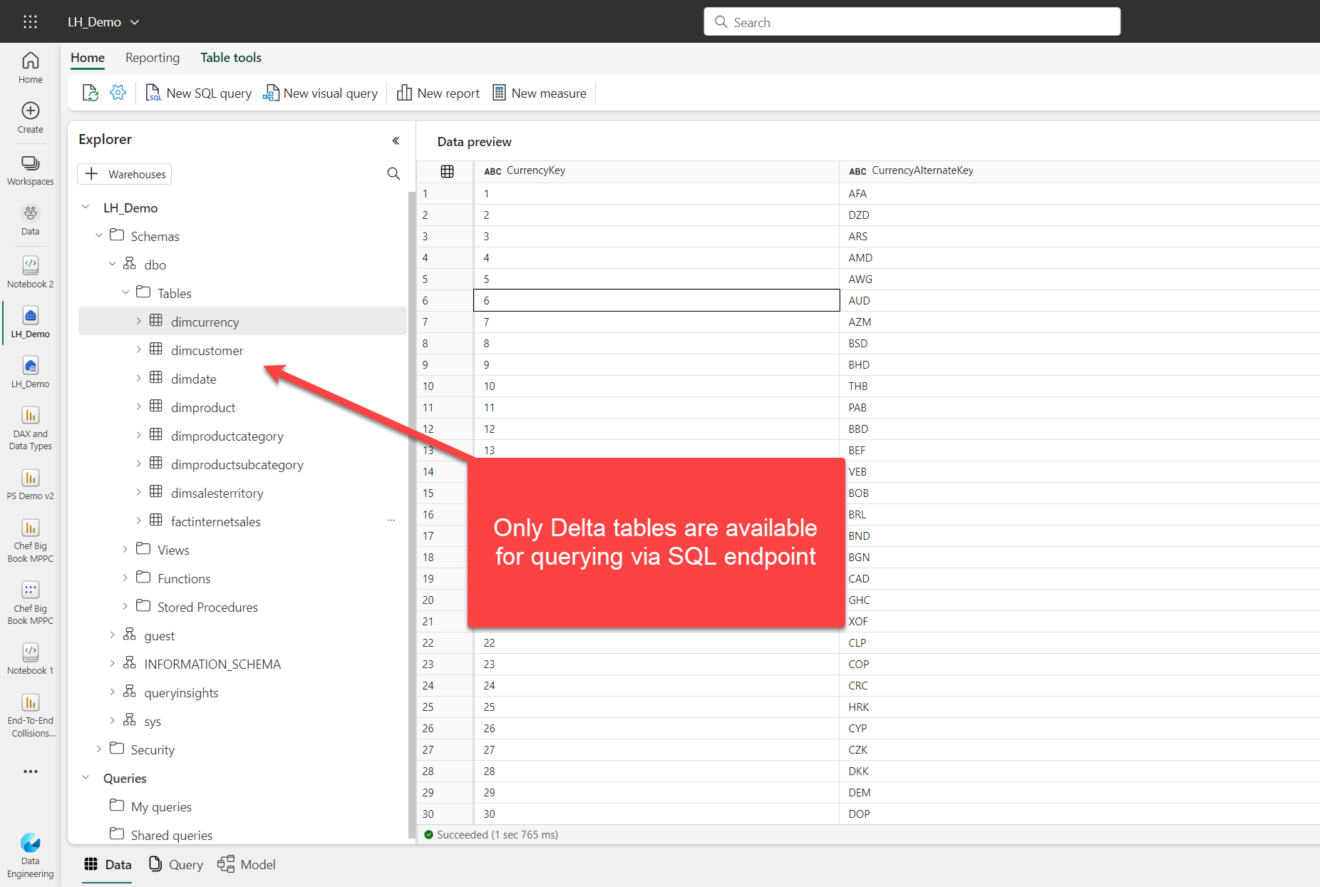This screenshot has height=887, width=1320.
Task: Click the refresh icon in toolbar
Action: click(90, 93)
